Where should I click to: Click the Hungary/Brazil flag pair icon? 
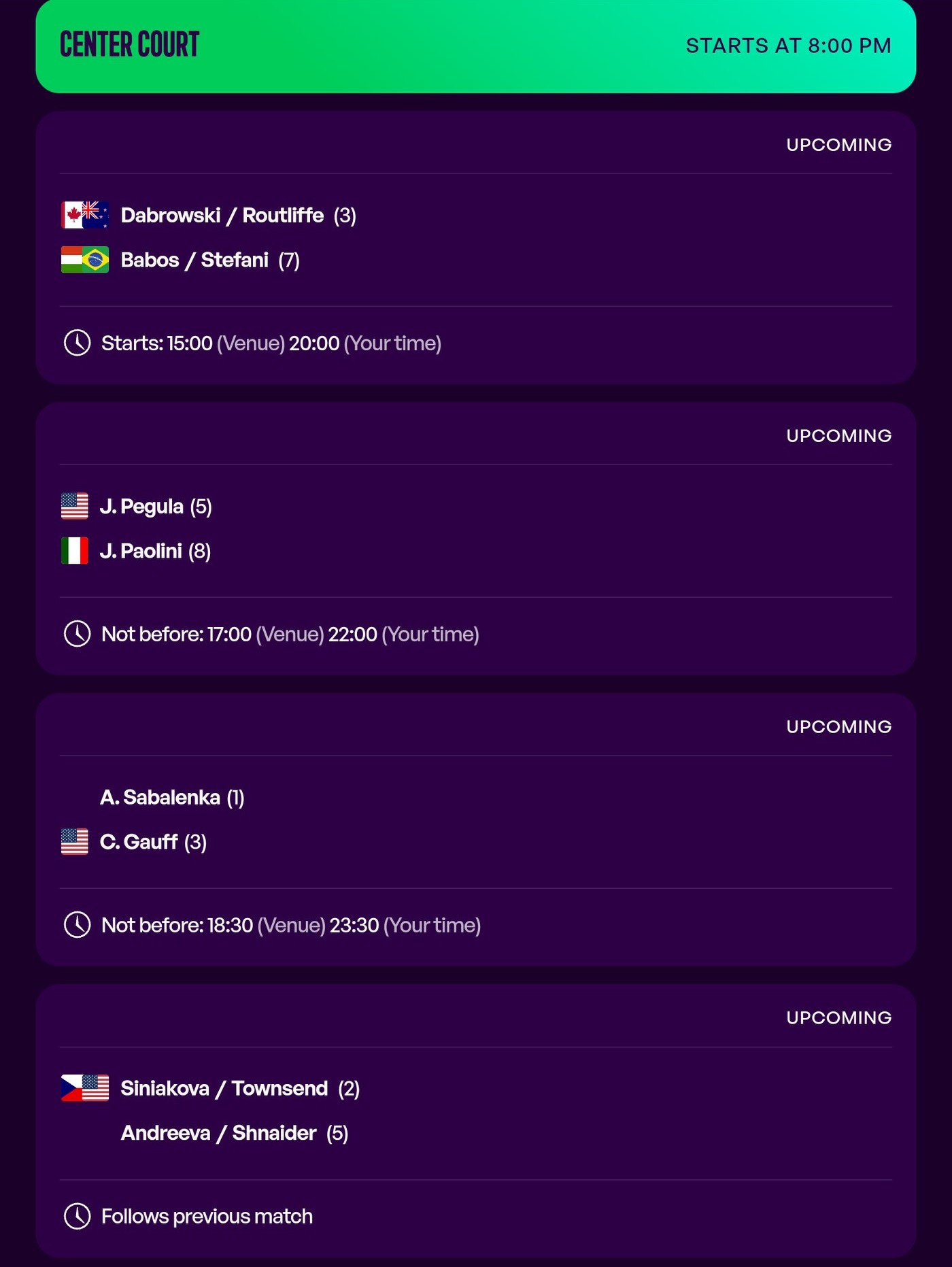(85, 260)
